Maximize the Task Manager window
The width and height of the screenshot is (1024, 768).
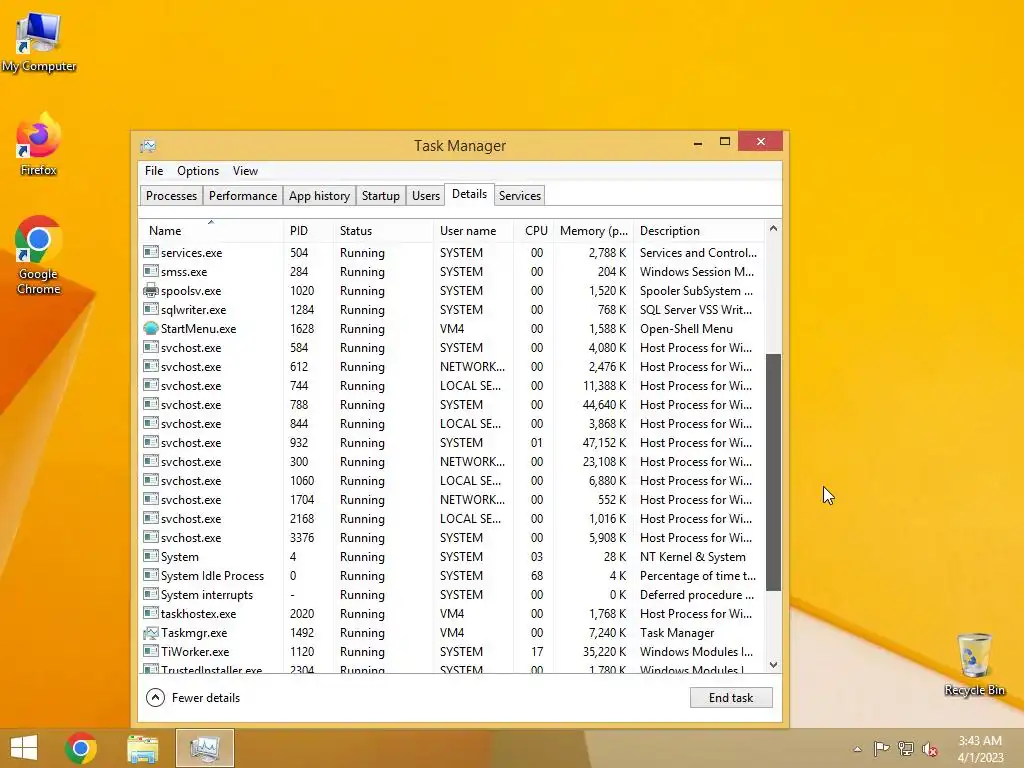pyautogui.click(x=725, y=142)
